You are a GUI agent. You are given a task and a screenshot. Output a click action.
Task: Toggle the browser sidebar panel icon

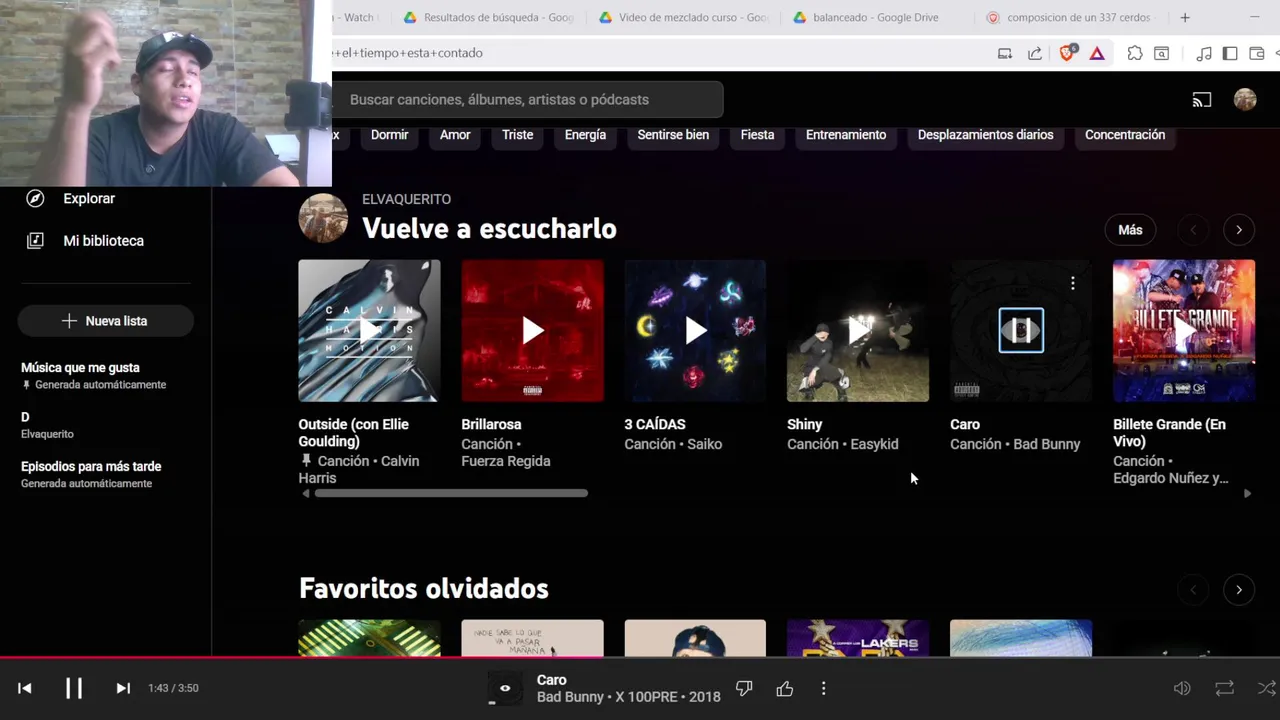tap(1230, 53)
